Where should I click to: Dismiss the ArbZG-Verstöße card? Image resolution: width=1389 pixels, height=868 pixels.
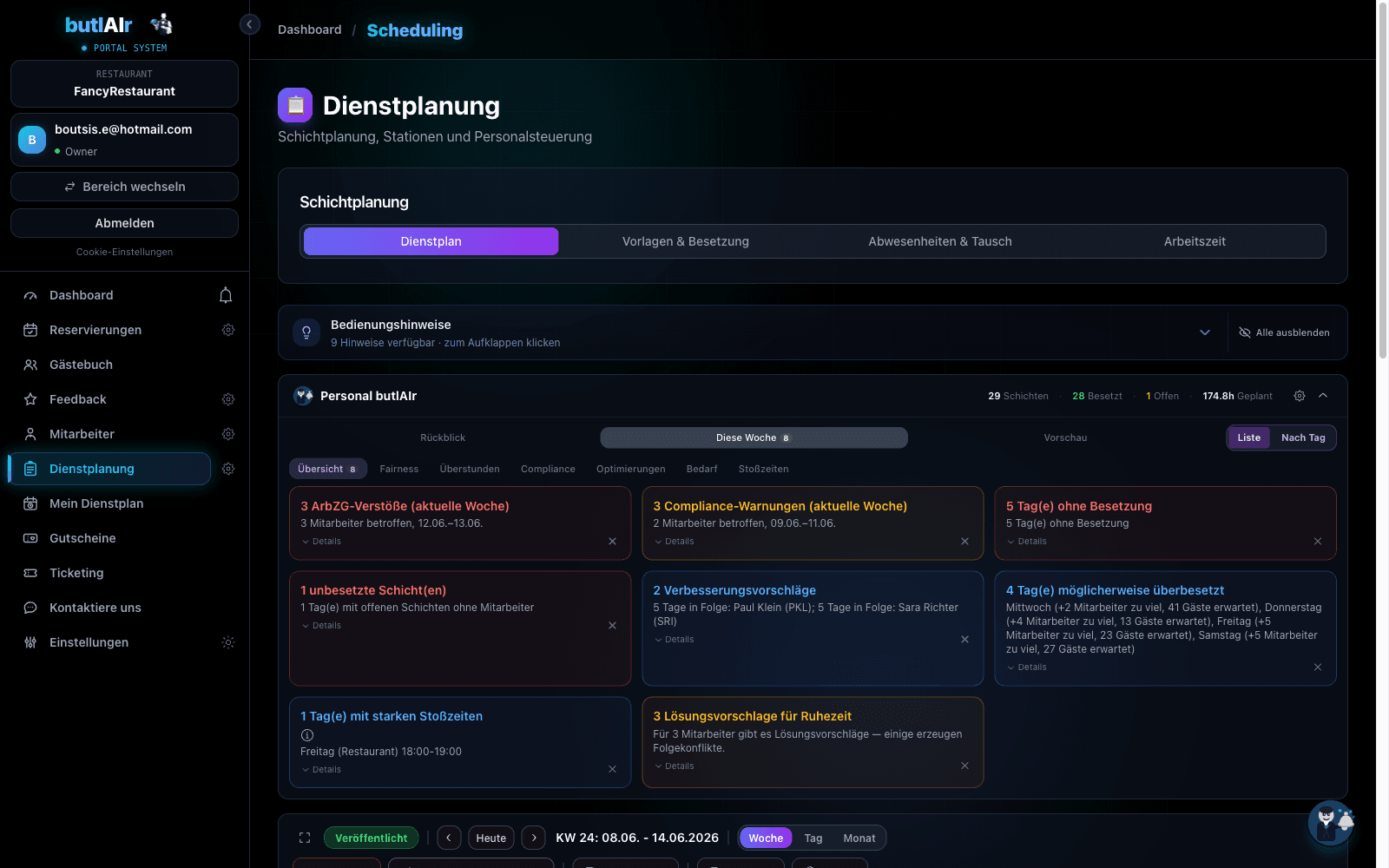coord(613,542)
